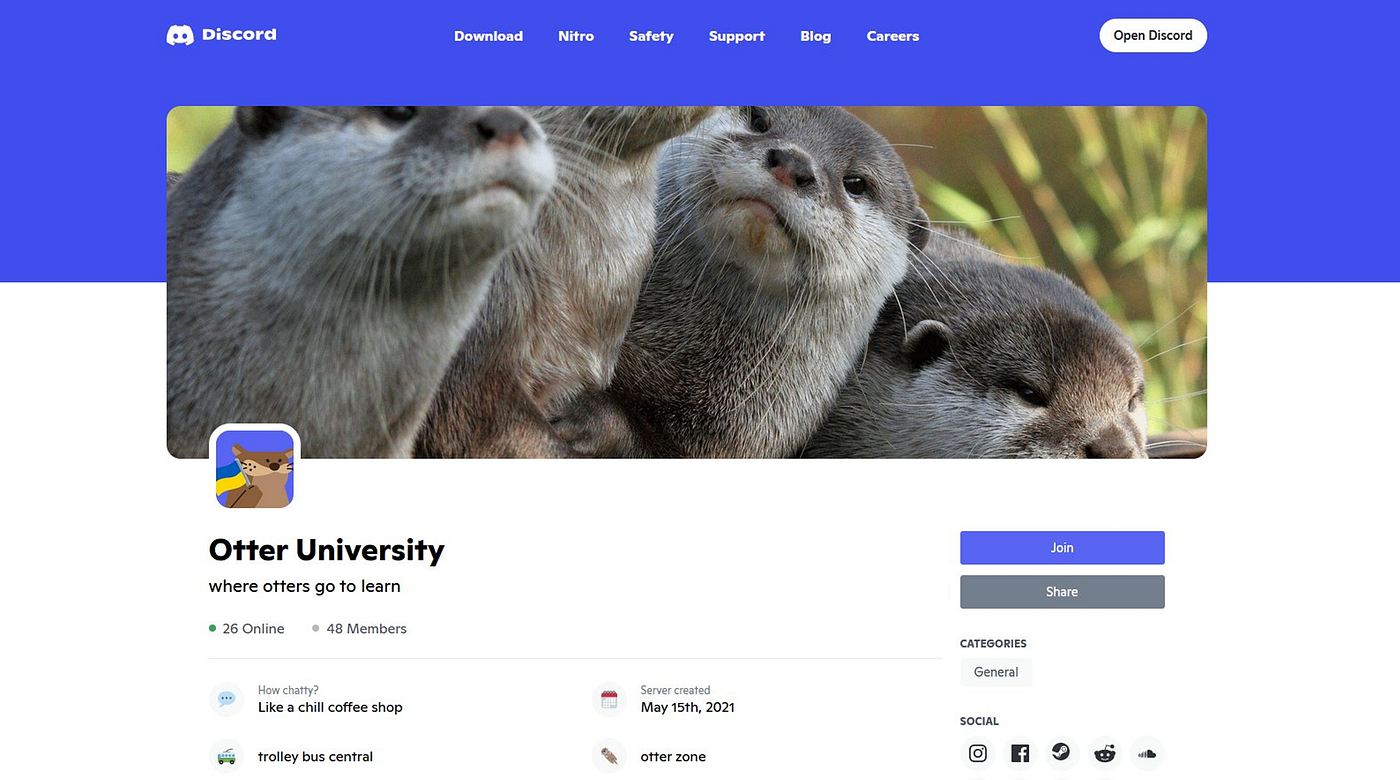
Task: Click the Share button
Action: pyautogui.click(x=1062, y=592)
